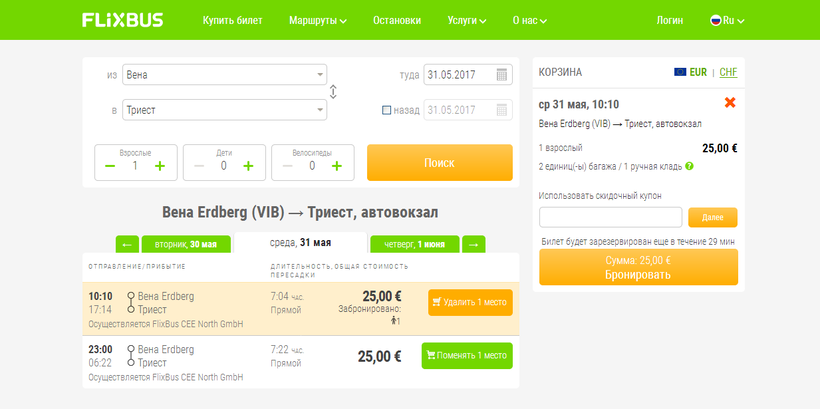
Task: Enable the return trip checkbox
Action: [386, 110]
